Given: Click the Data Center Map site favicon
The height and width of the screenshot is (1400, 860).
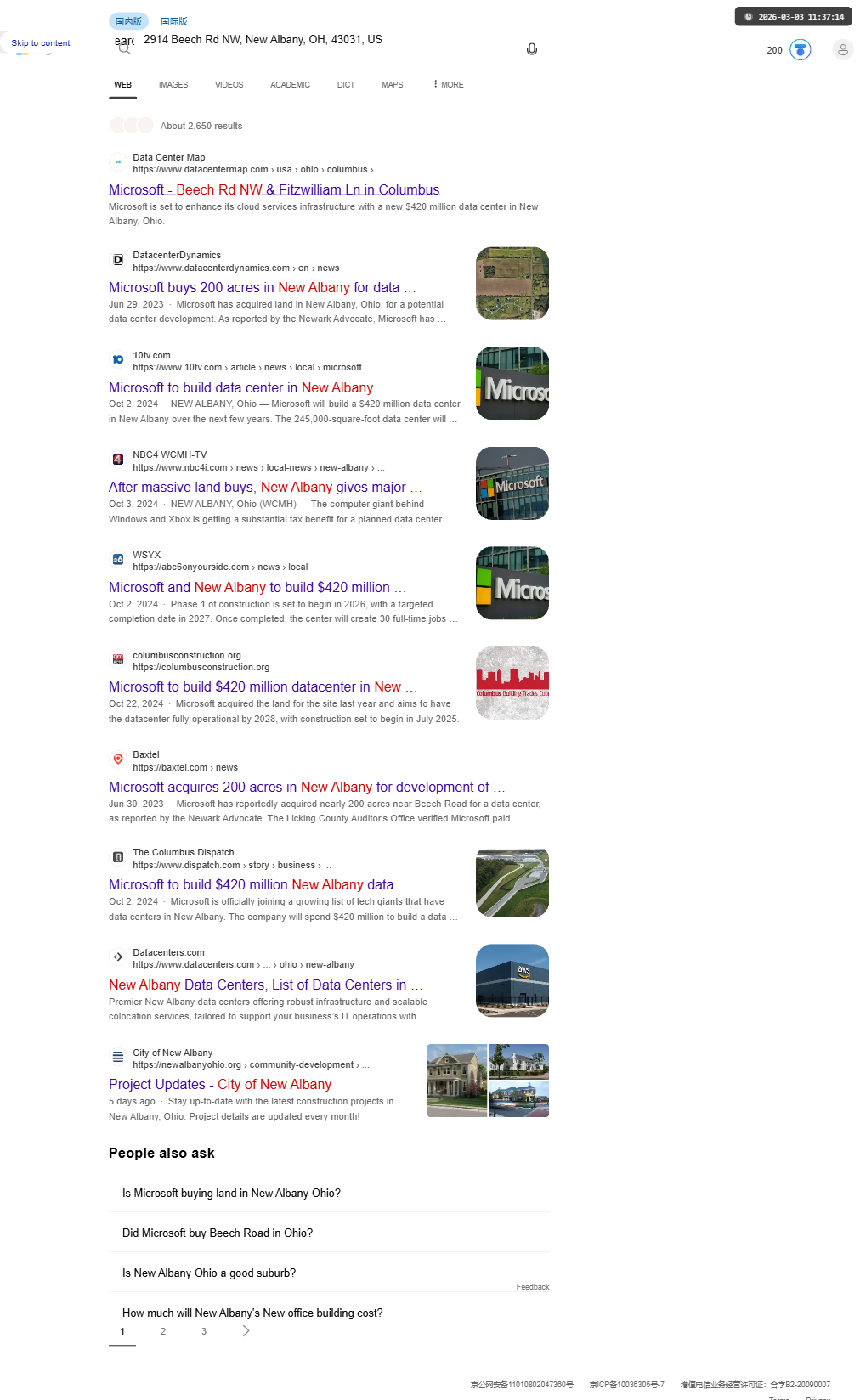Looking at the screenshot, I should coord(118,161).
